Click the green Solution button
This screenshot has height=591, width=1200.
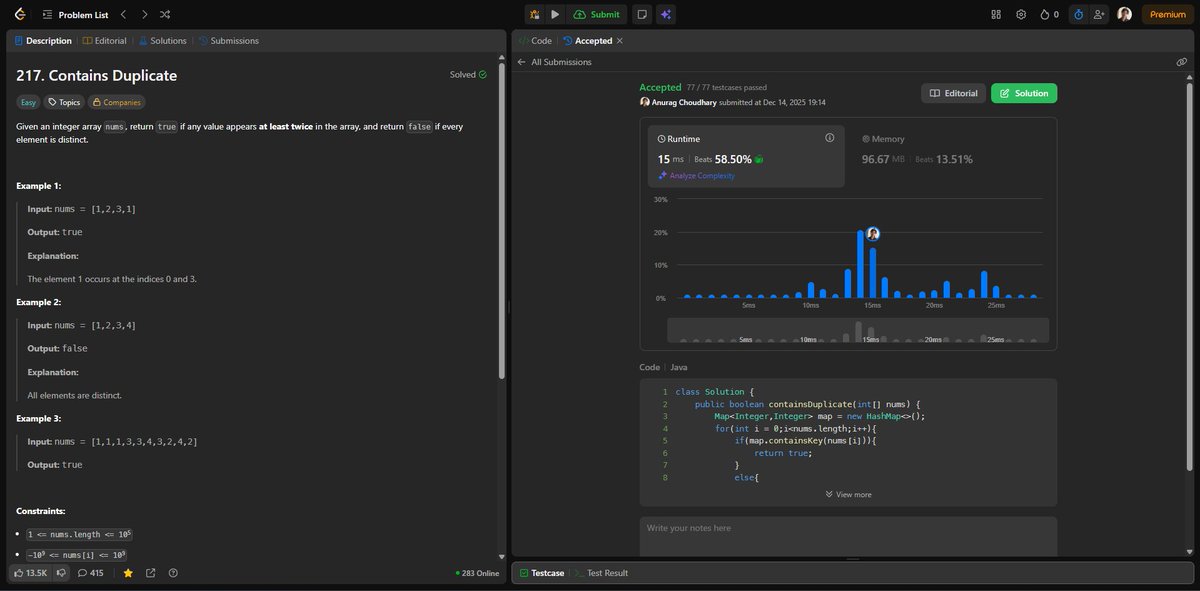click(x=1024, y=93)
